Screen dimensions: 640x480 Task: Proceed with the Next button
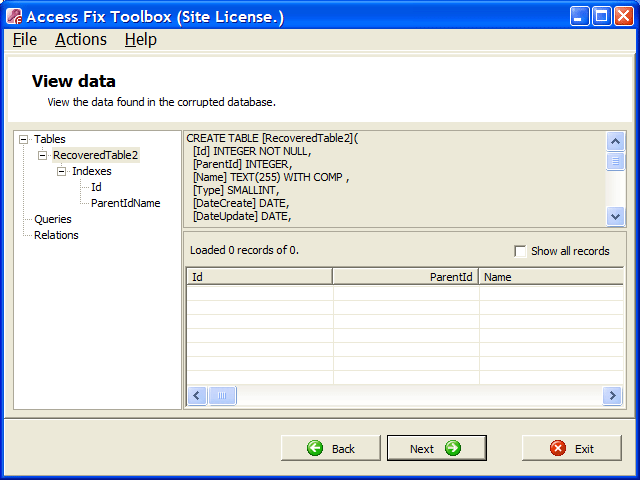[x=437, y=448]
